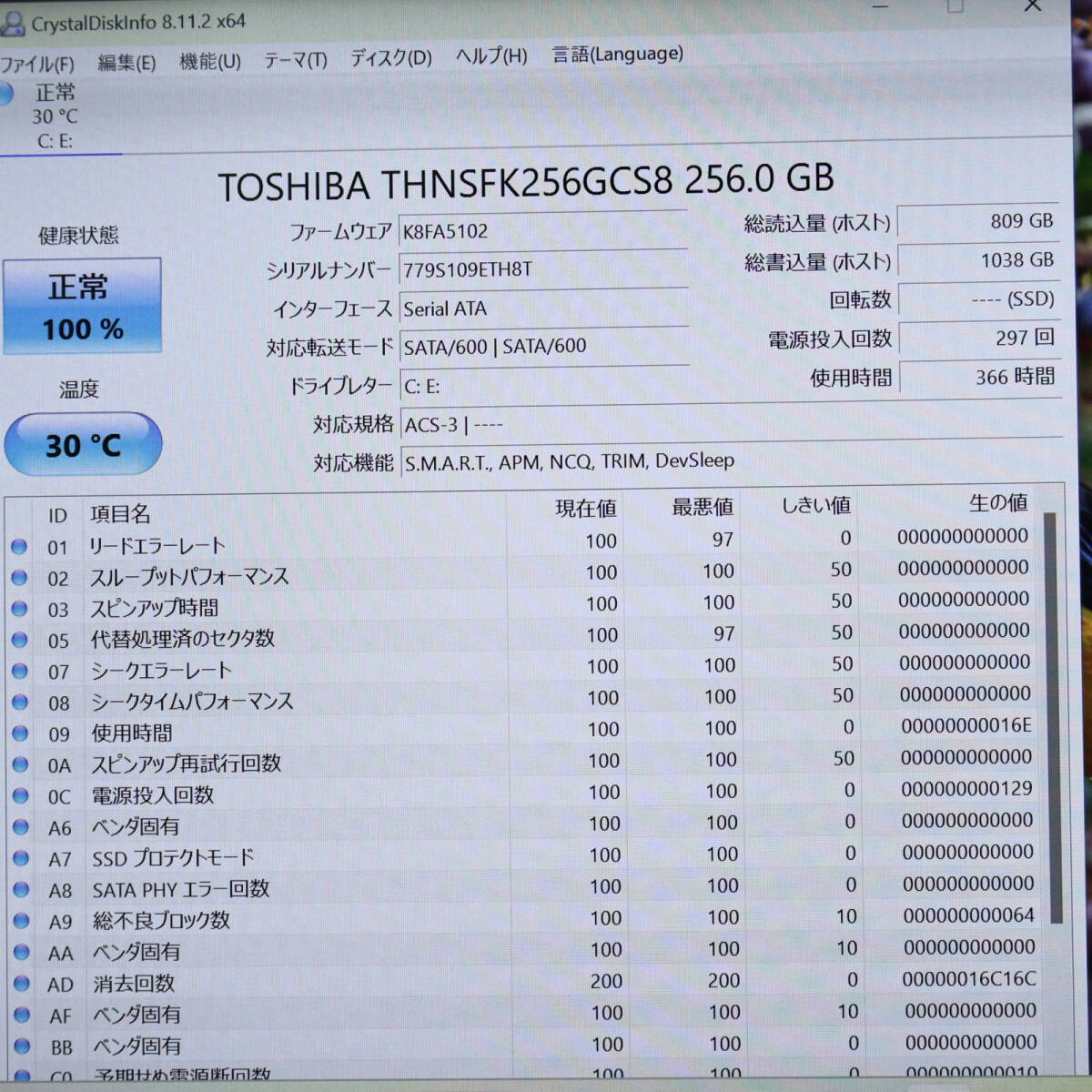Click the status dot for row 09 使用時間
This screenshot has width=1092, height=1092.
click(20, 733)
